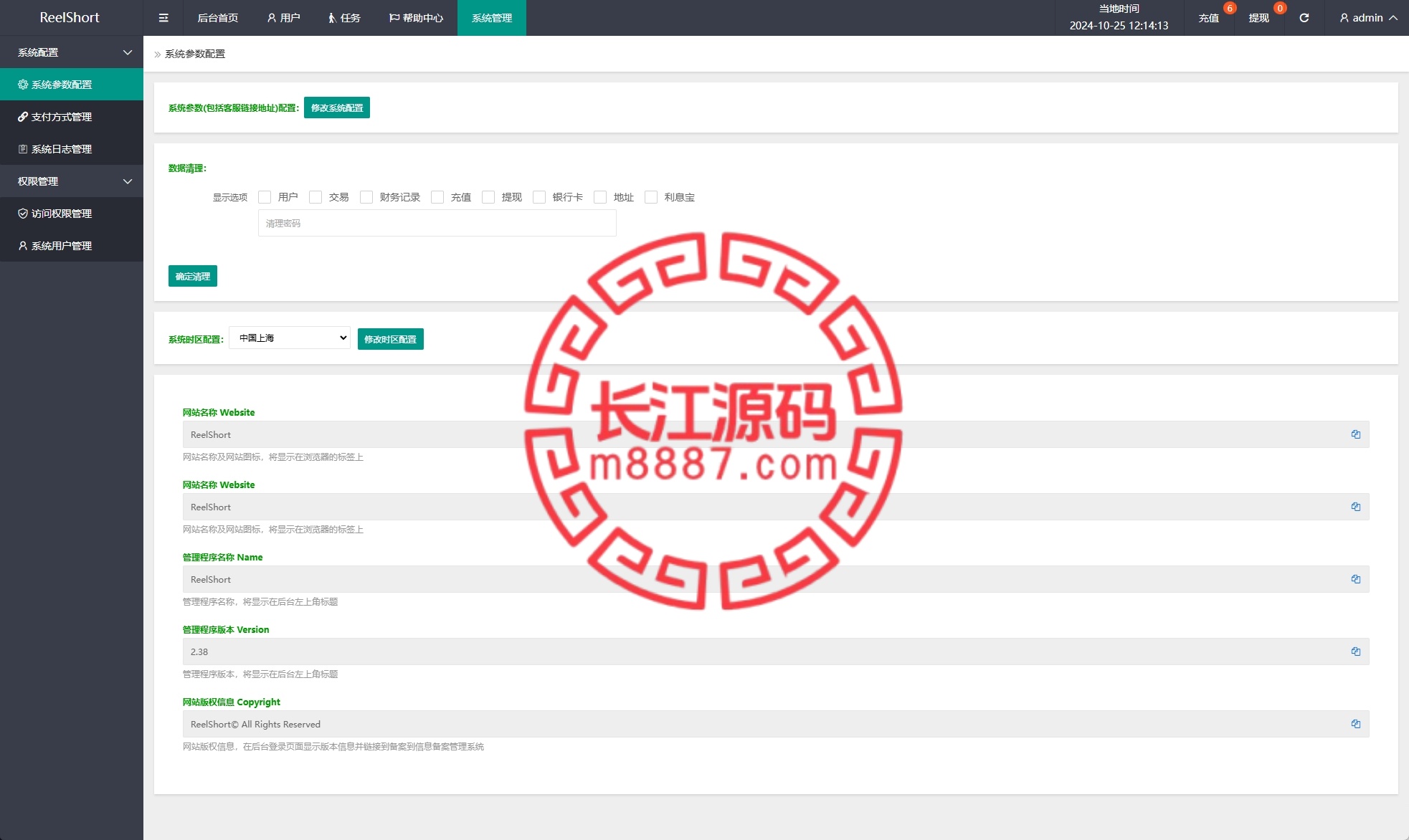Click the ReelShort logo title
Image resolution: width=1409 pixels, height=840 pixels.
click(70, 18)
